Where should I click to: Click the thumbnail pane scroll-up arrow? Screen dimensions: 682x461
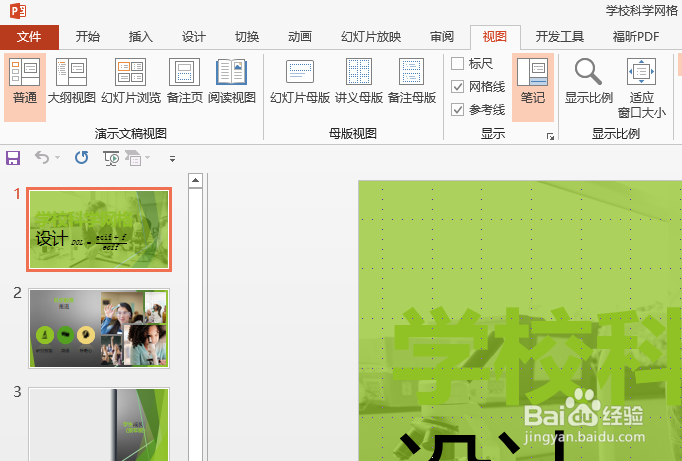tap(195, 180)
